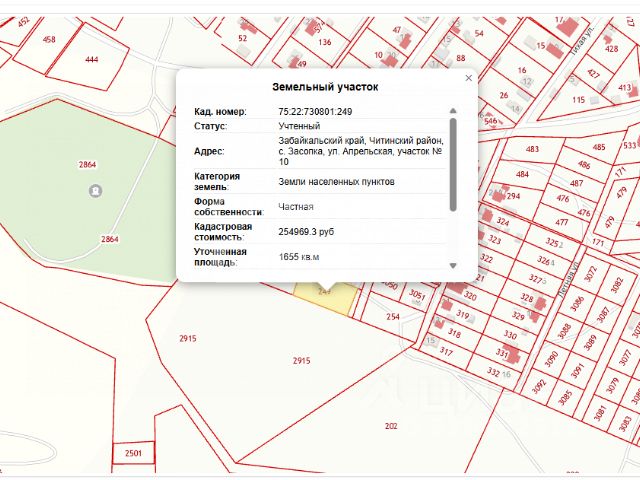
Task: Select parcel 318 on the map
Action: pyautogui.click(x=454, y=333)
